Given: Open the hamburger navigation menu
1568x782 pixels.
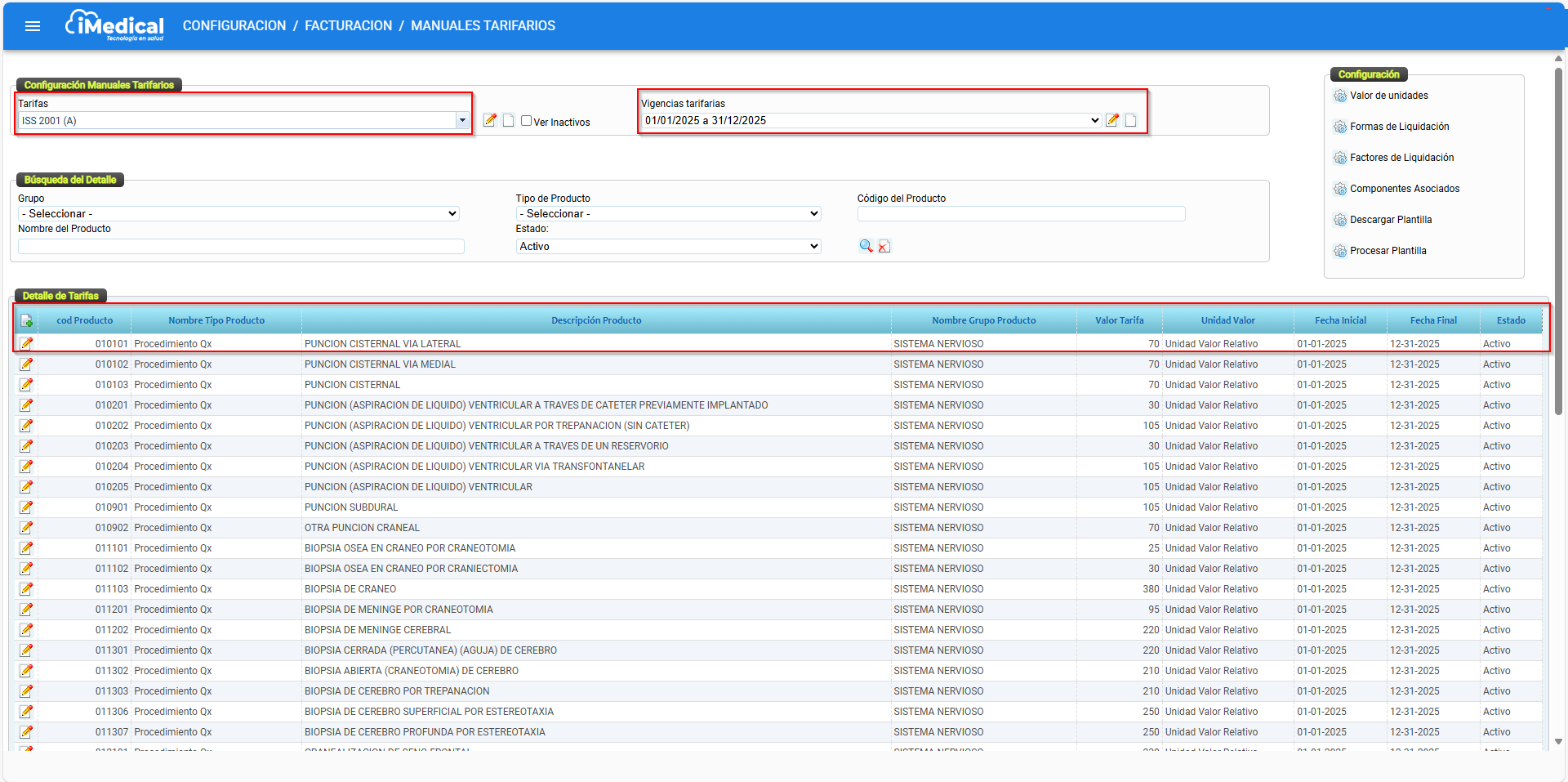Looking at the screenshot, I should tap(33, 26).
